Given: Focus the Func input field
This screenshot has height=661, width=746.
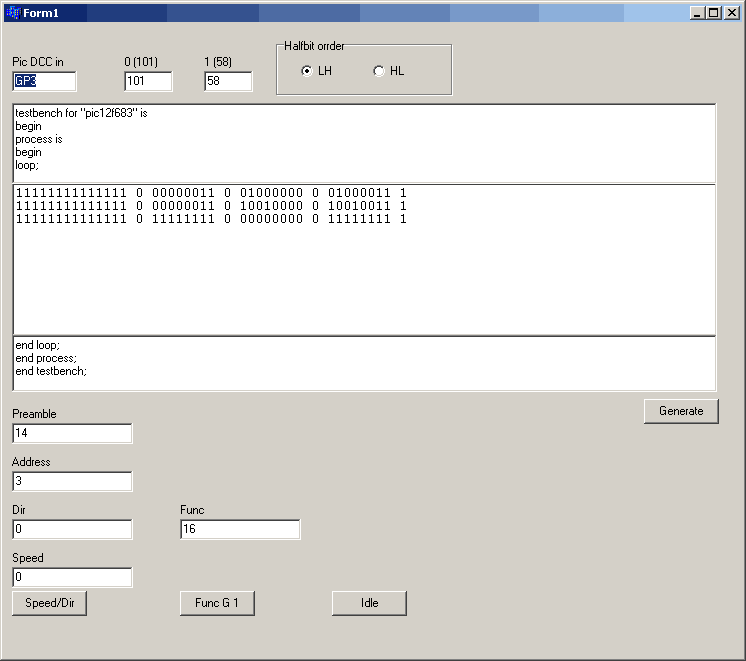Looking at the screenshot, I should (x=240, y=529).
